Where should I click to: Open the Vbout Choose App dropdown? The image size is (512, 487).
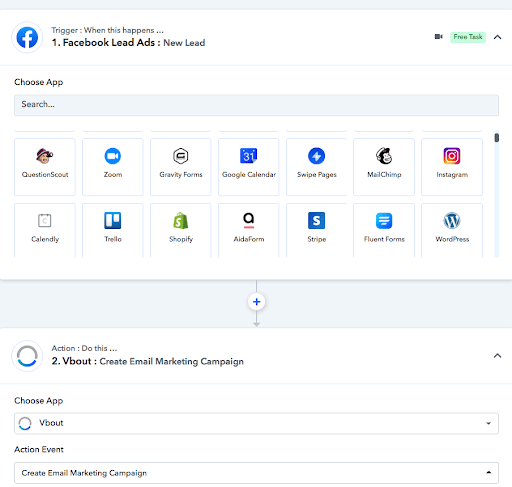pyautogui.click(x=256, y=423)
